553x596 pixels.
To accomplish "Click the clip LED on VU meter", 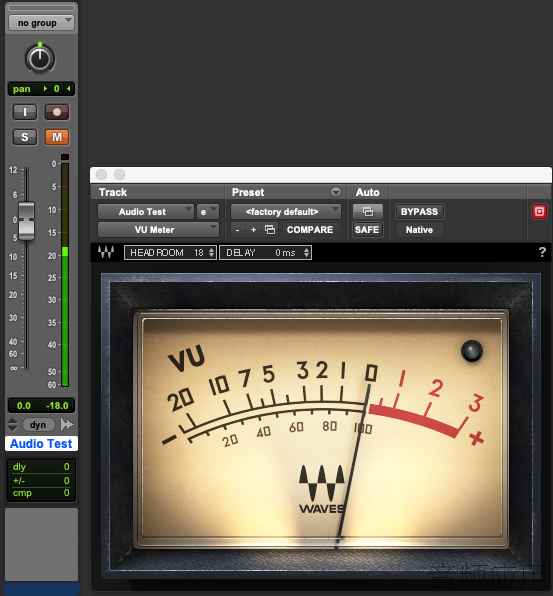I will coord(472,351).
